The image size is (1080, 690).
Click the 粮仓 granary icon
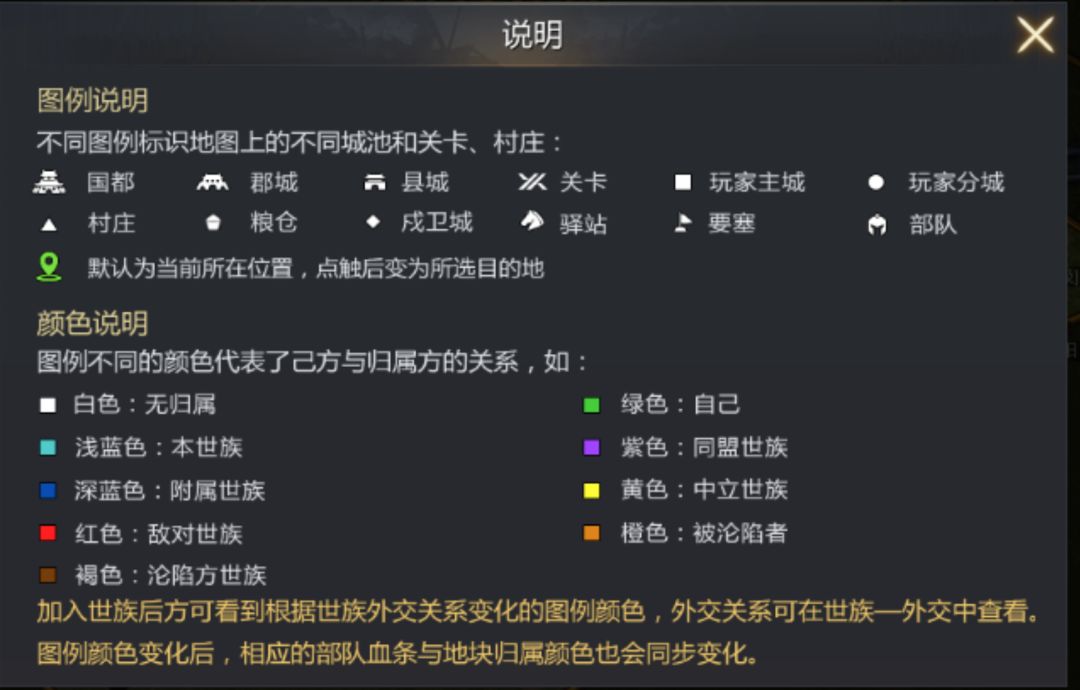[213, 223]
